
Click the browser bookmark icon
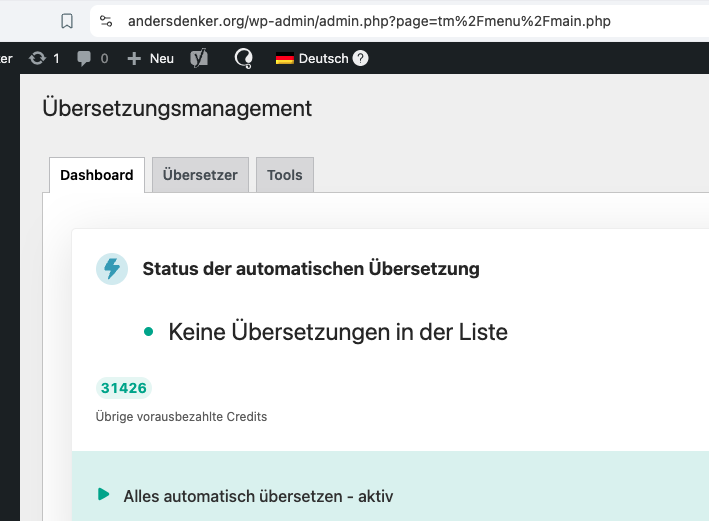click(x=67, y=20)
